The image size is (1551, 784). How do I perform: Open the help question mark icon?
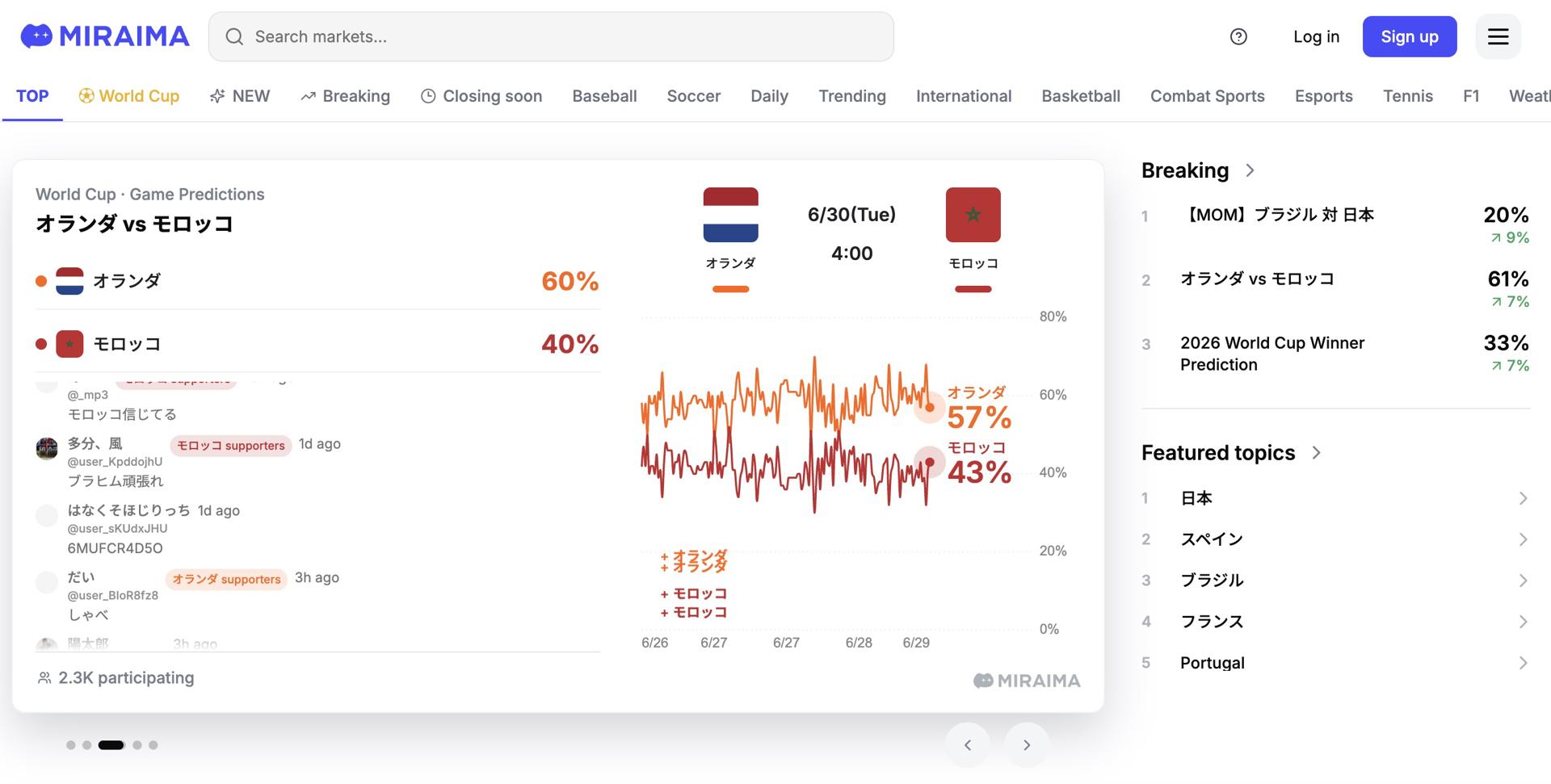point(1238,36)
